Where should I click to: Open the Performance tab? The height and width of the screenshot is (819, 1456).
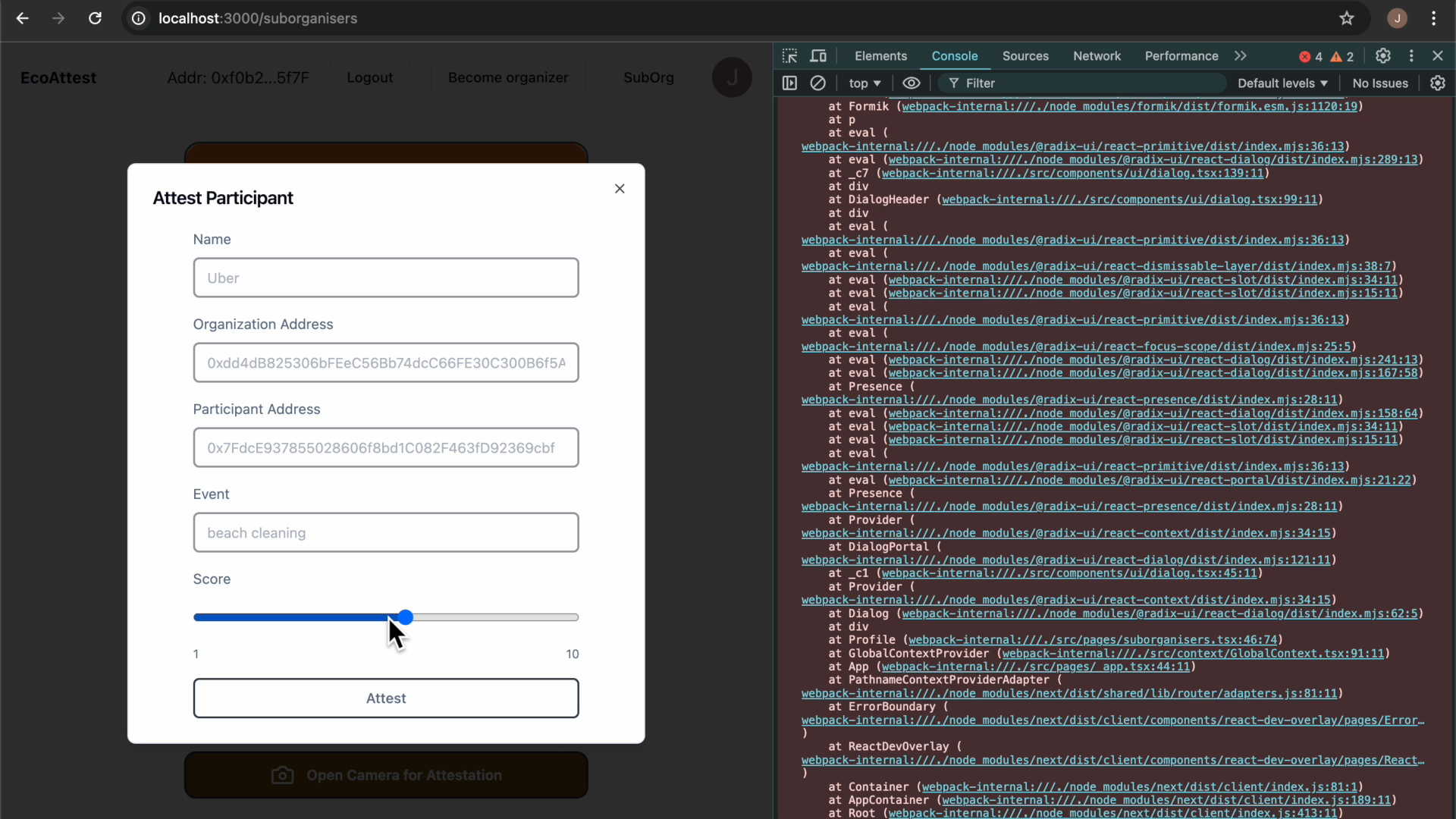(1181, 56)
